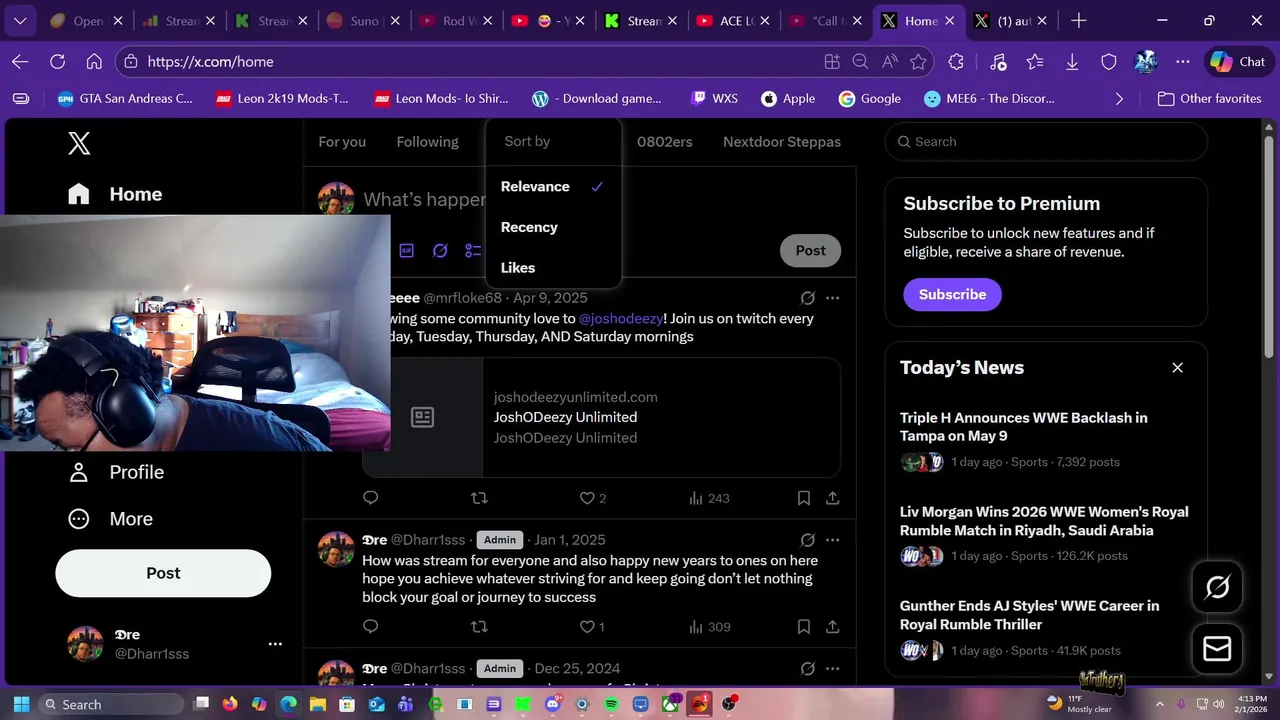Open Grok on the Apr 9 post
The height and width of the screenshot is (720, 1280).
(x=808, y=298)
